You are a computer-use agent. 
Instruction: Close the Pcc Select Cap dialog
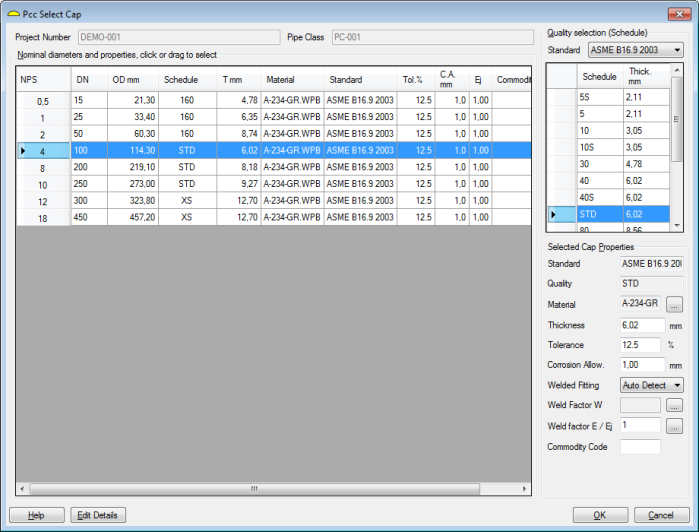[x=679, y=14]
